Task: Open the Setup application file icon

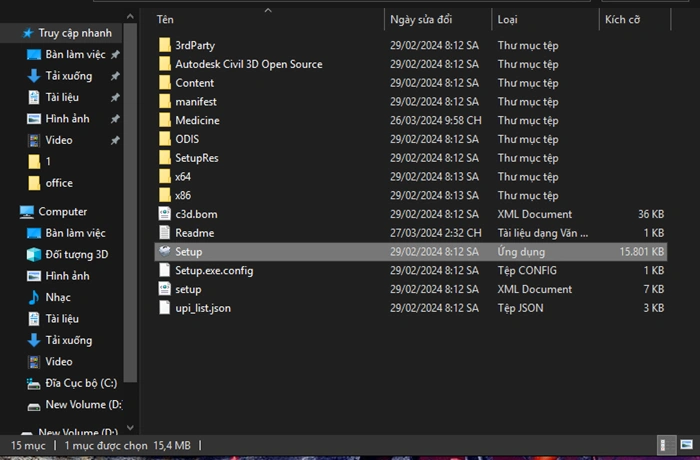Action: [166, 252]
